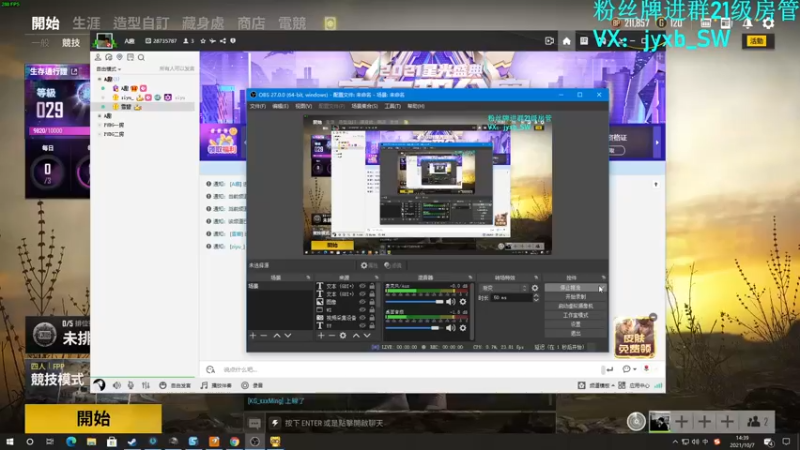Move scene down in OBS scenes panel

(288, 336)
